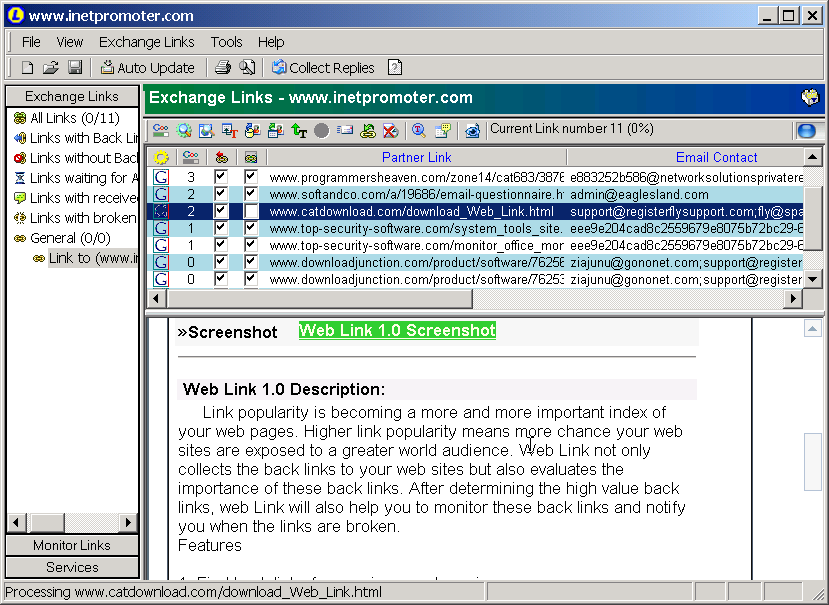Image resolution: width=829 pixels, height=605 pixels.
Task: Select the 'Link to (www.i' tree item
Action: click(85, 258)
